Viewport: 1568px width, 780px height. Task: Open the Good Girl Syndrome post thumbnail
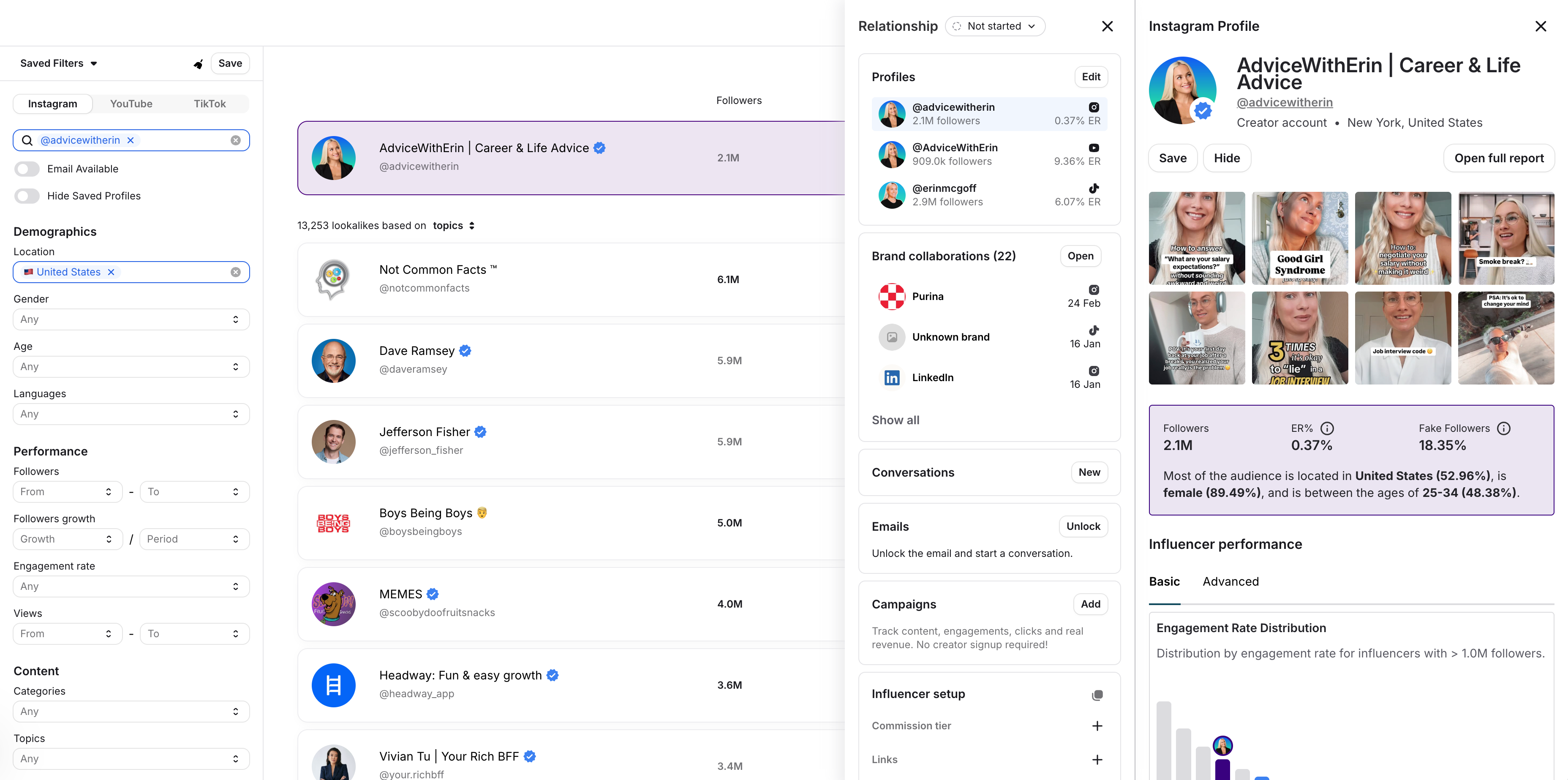pos(1300,238)
